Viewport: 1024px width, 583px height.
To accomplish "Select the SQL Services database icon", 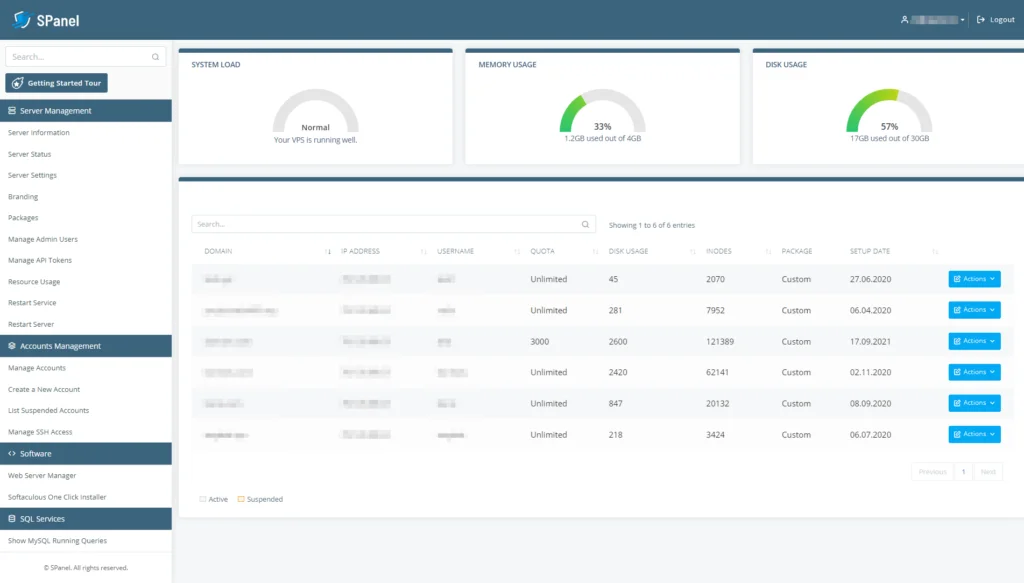I will tap(10, 518).
